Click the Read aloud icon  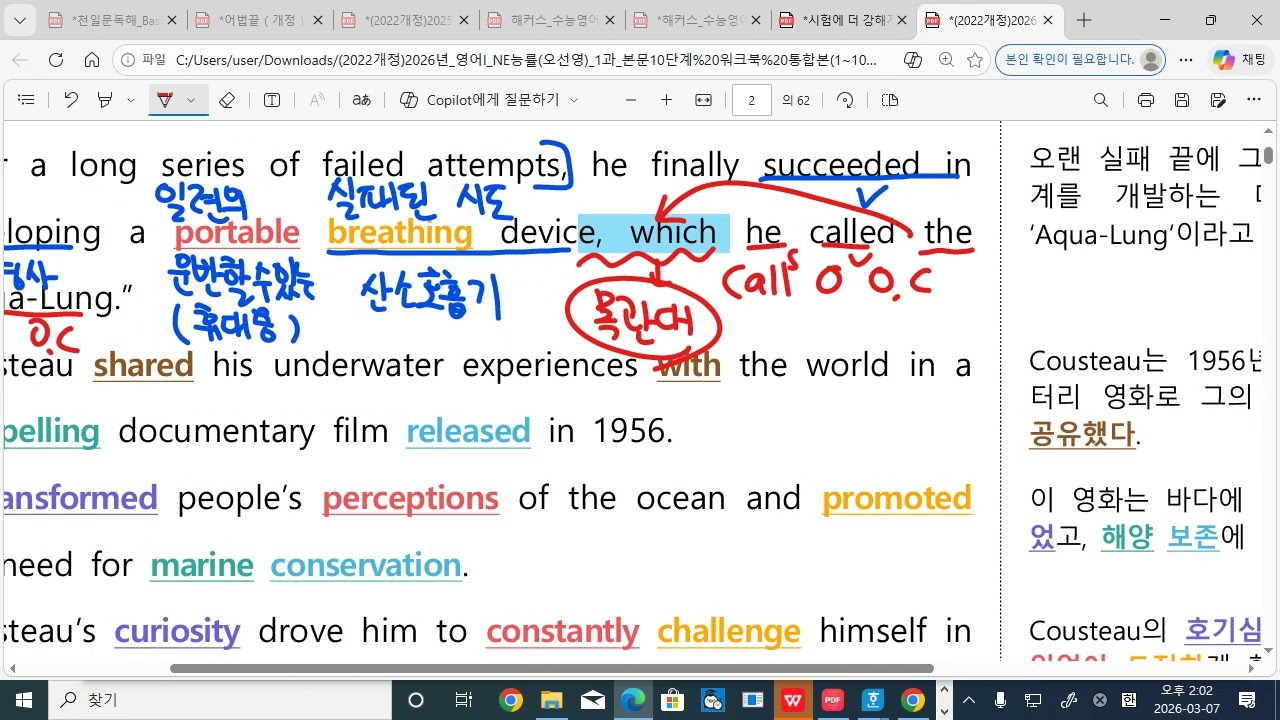(317, 100)
